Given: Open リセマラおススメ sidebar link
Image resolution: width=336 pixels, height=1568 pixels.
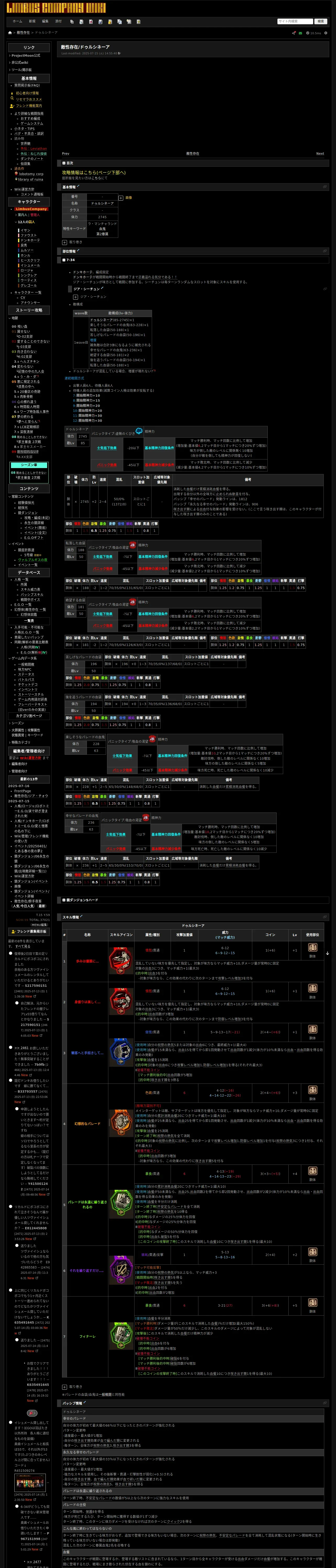Looking at the screenshot, I should pyautogui.click(x=29, y=99).
